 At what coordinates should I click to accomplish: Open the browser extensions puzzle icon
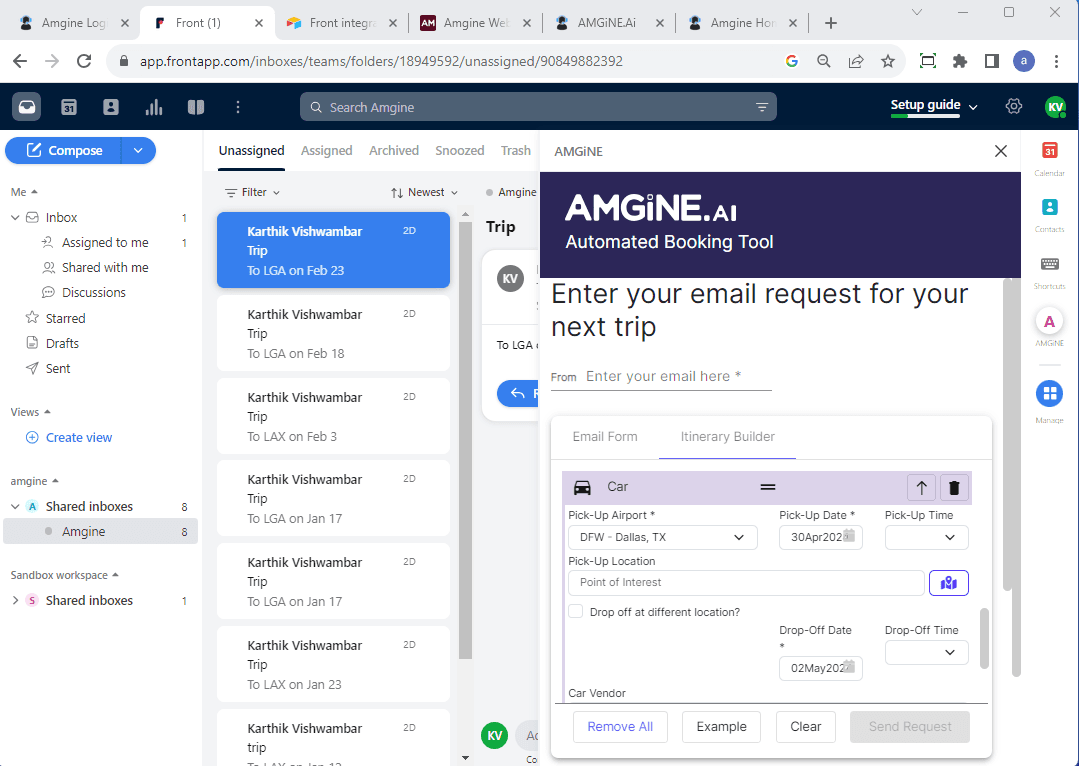959,61
